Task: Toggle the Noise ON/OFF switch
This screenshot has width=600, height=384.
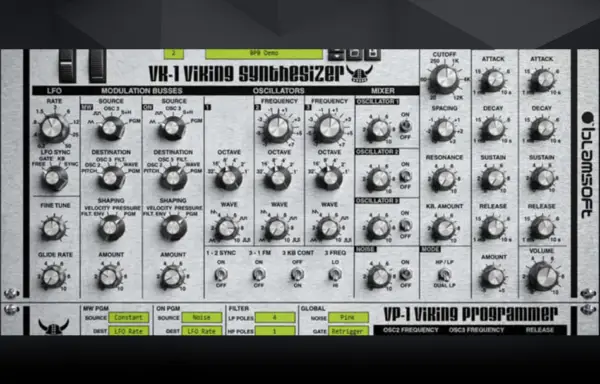Action: (405, 274)
